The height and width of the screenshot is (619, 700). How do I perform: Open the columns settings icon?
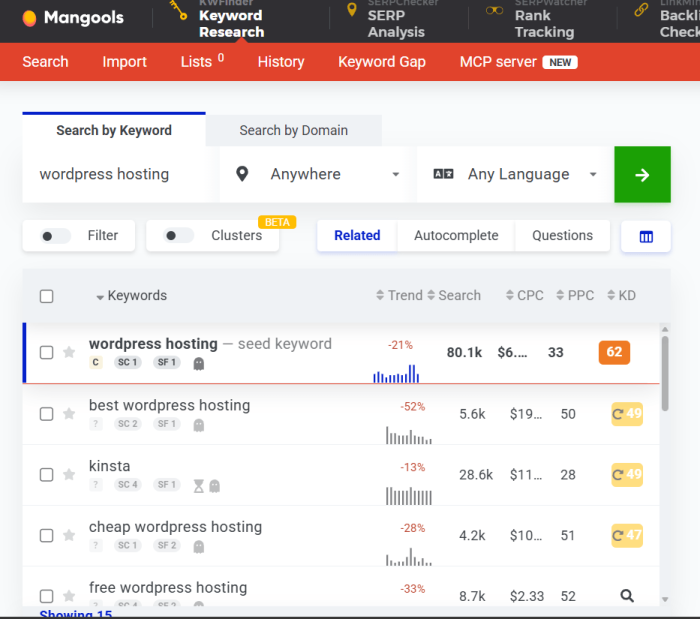point(646,237)
